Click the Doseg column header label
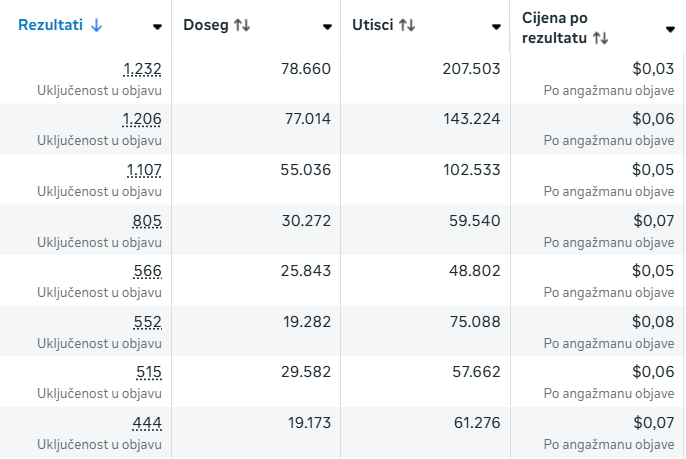The width and height of the screenshot is (686, 459). point(205,26)
